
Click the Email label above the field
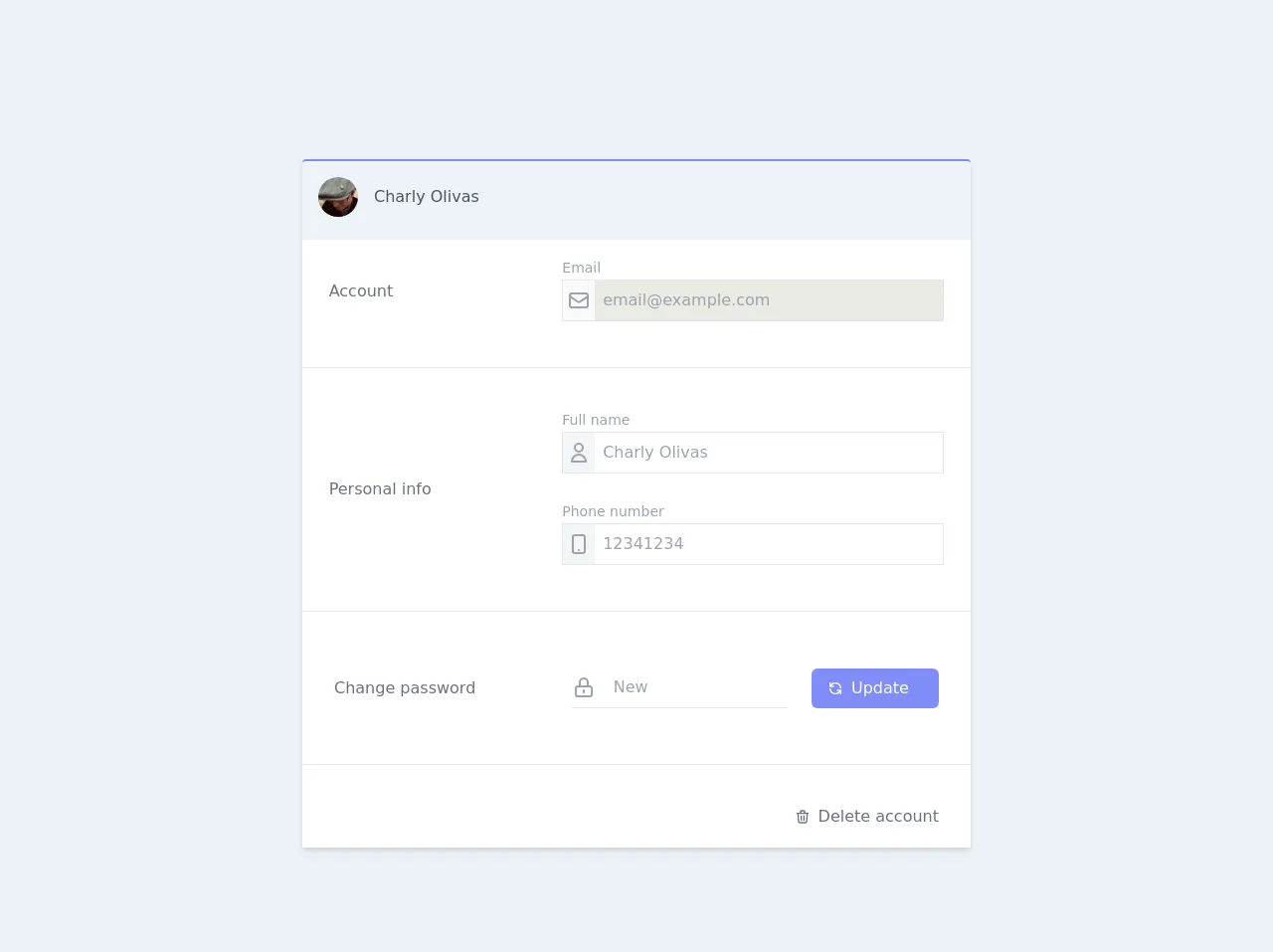(581, 268)
